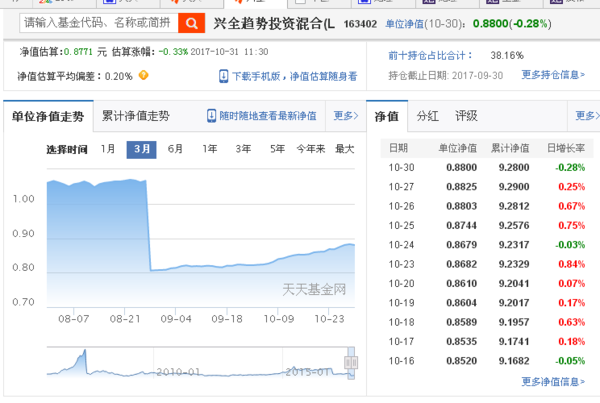Select the 1月 time range
This screenshot has width=600, height=403.
tap(108, 149)
